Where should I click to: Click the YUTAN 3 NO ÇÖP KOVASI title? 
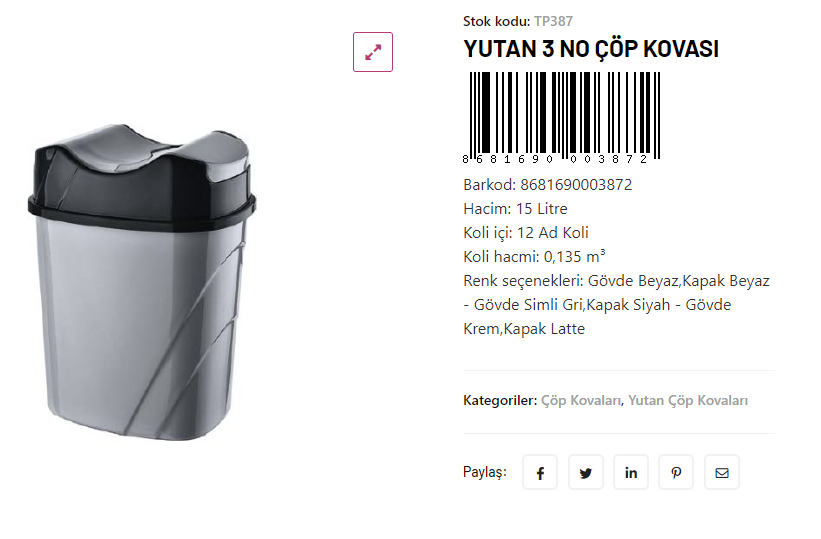pyautogui.click(x=591, y=49)
